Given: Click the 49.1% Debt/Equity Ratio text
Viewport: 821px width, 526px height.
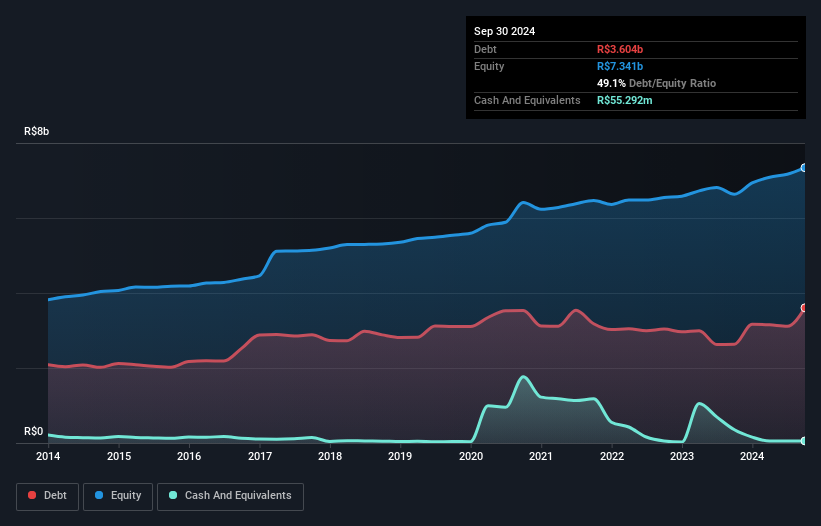Looking at the screenshot, I should 656,83.
